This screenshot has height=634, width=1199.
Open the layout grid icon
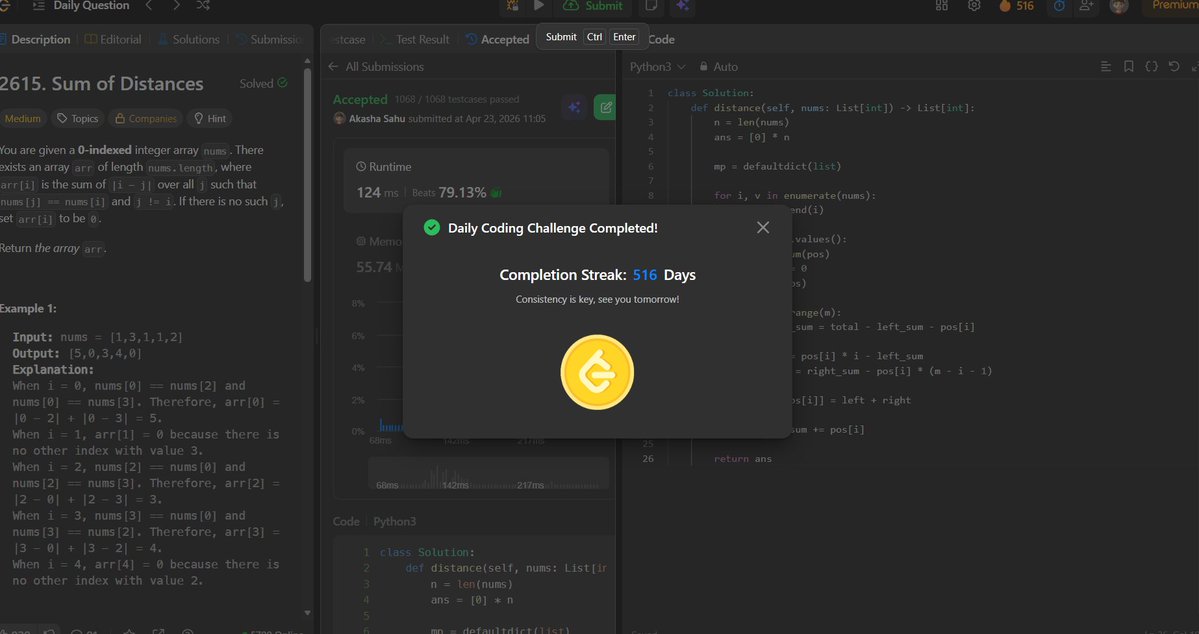pyautogui.click(x=942, y=6)
